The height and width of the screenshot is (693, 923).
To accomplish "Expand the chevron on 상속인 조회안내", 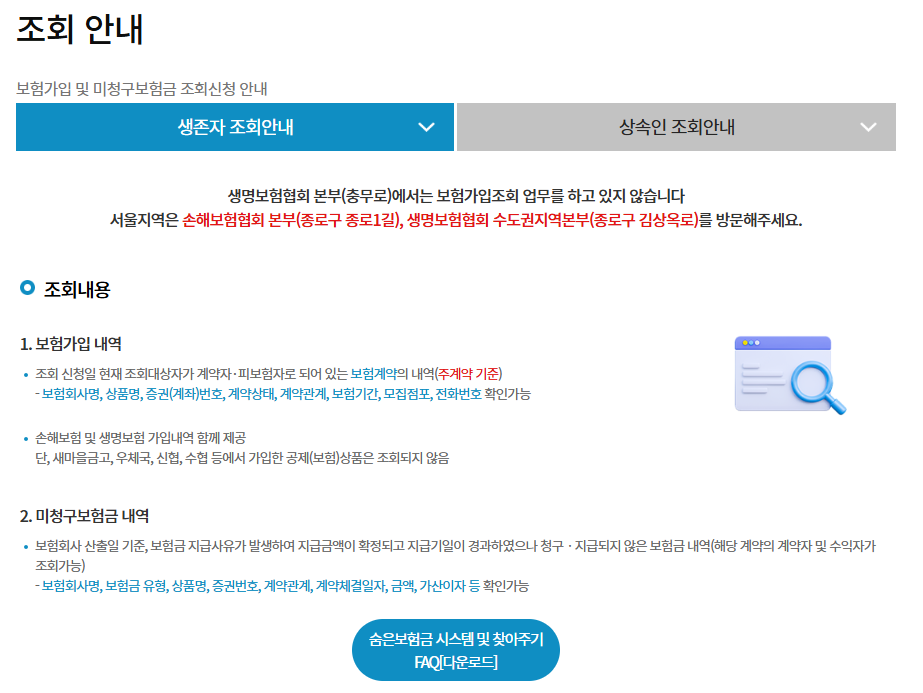I will [868, 127].
